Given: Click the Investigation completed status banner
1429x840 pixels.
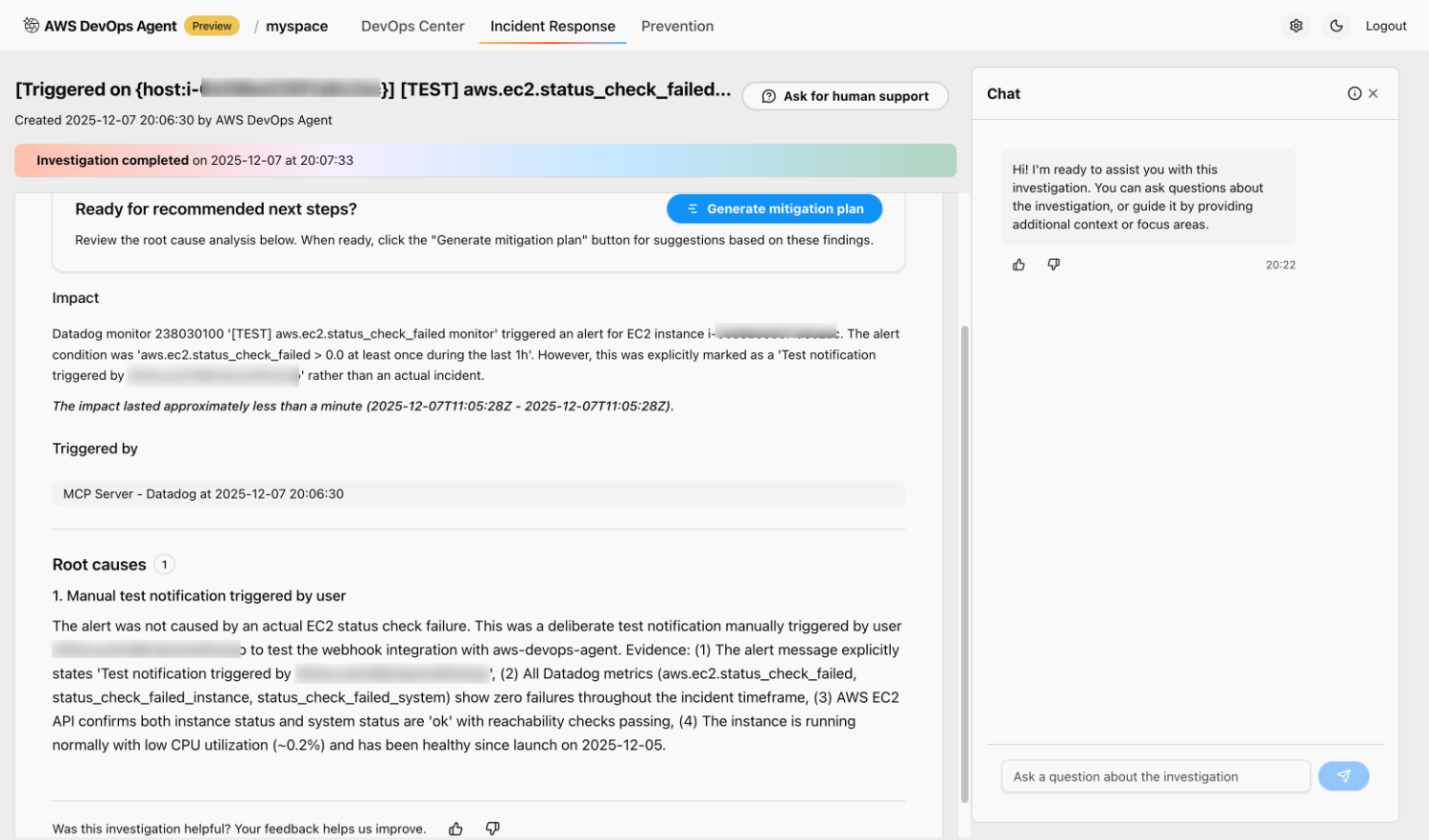Looking at the screenshot, I should [485, 160].
